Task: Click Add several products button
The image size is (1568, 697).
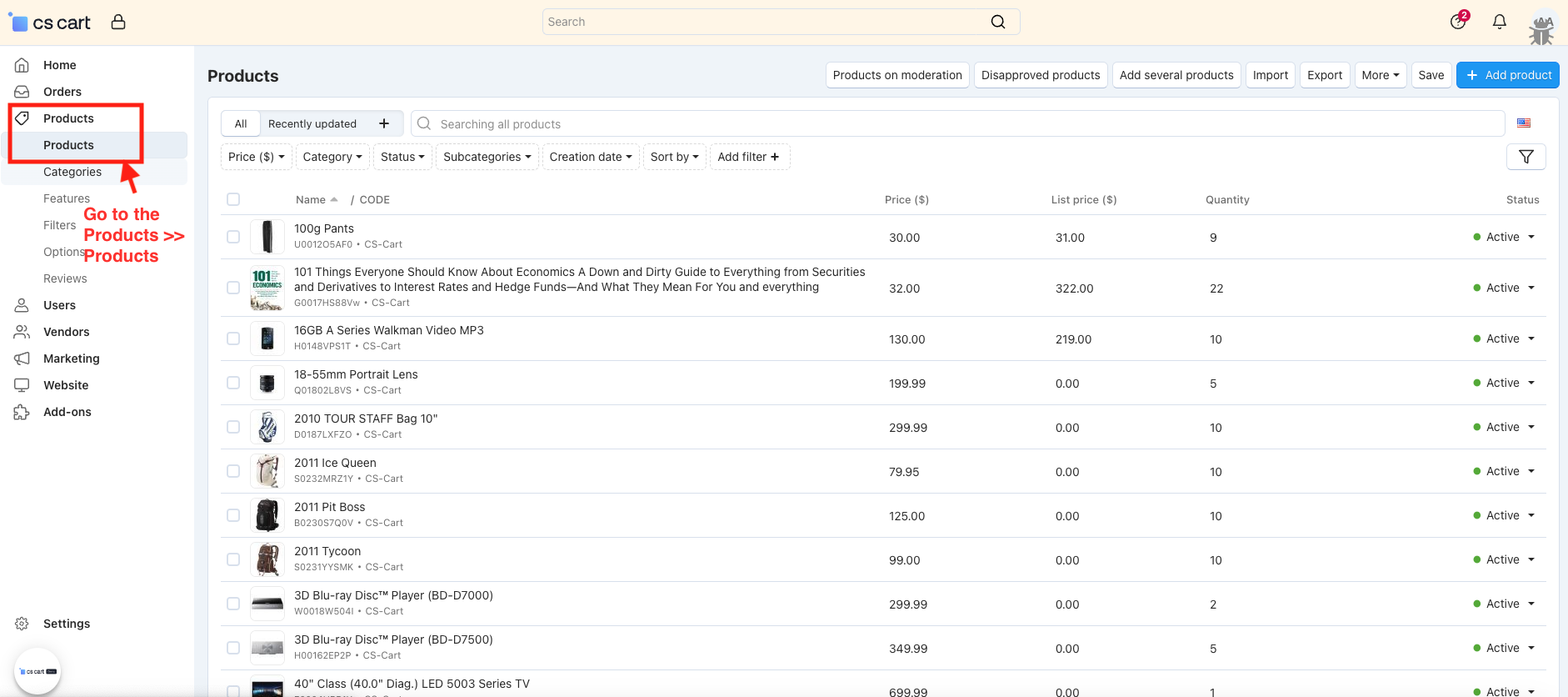Action: click(x=1176, y=75)
